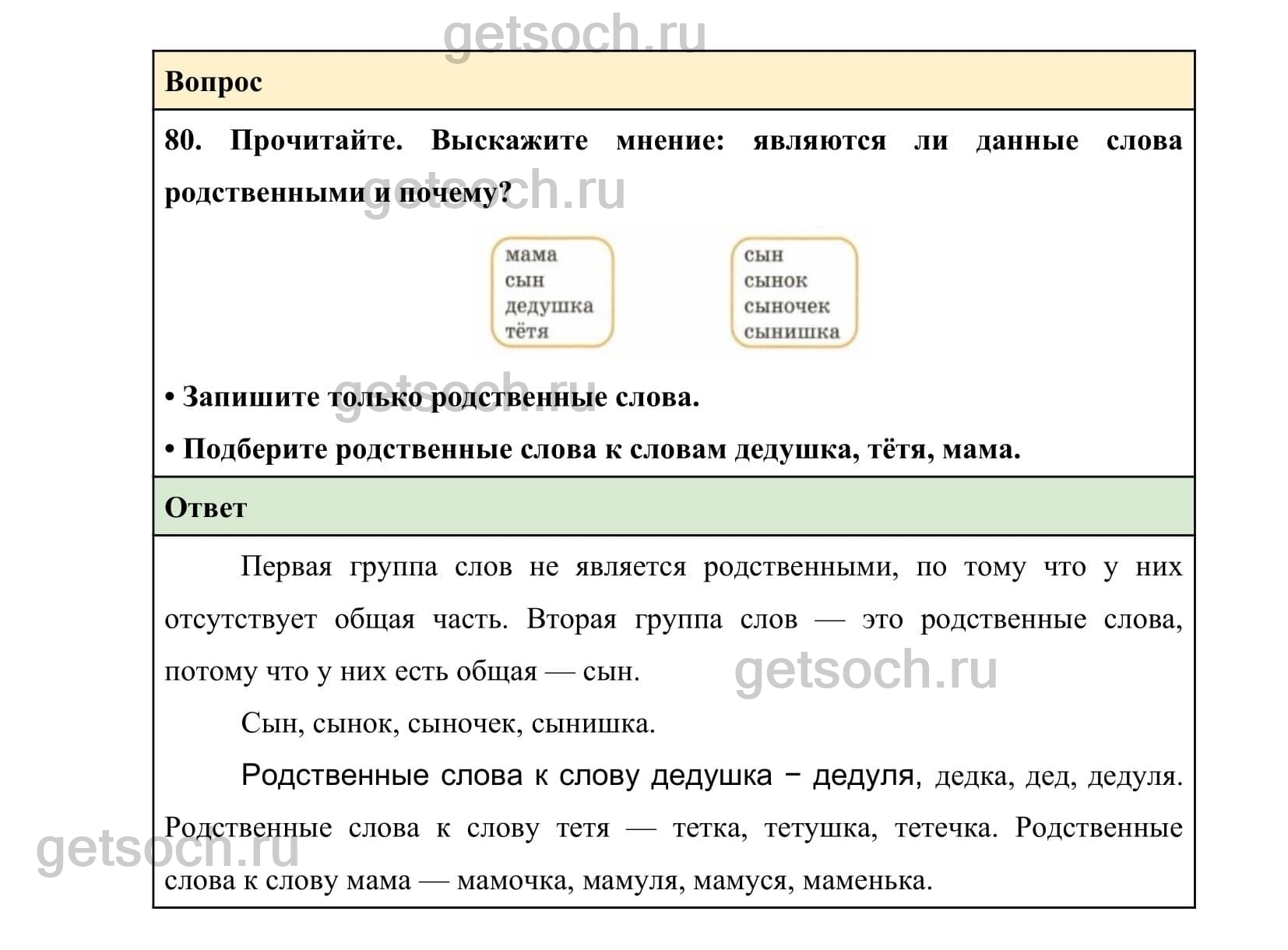This screenshot has width=1288, height=950.
Task: Click the word "сынок" in the right box
Action: (x=776, y=280)
